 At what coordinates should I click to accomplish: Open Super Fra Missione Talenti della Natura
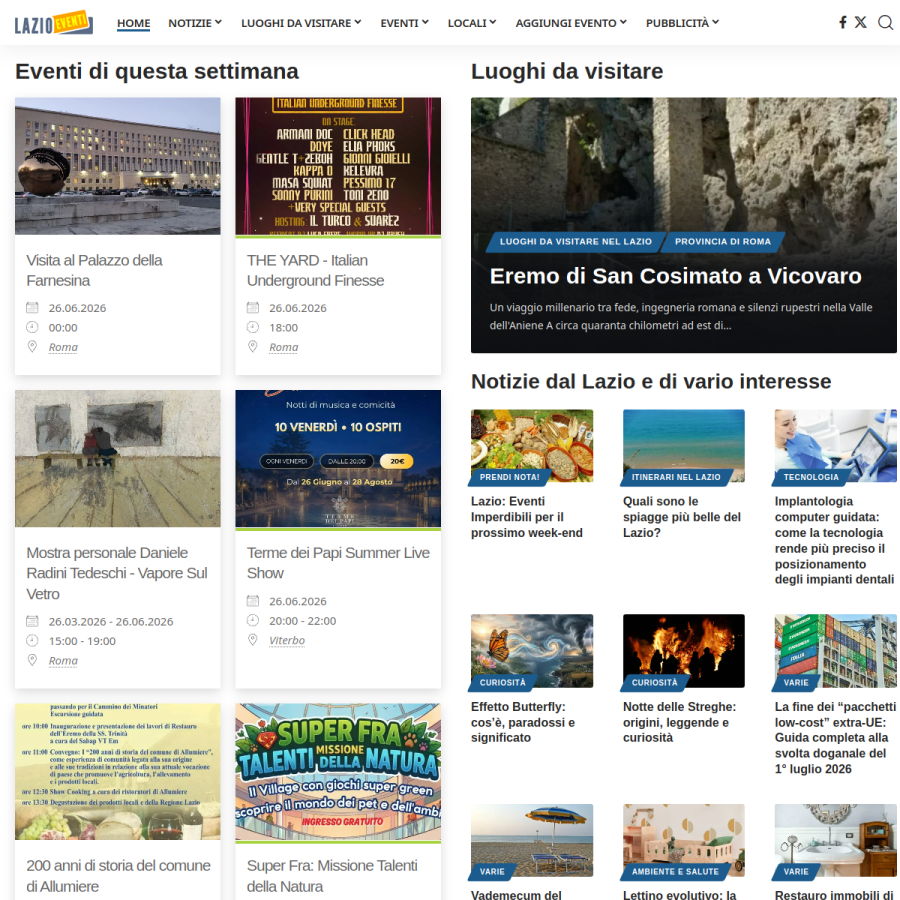(332, 875)
